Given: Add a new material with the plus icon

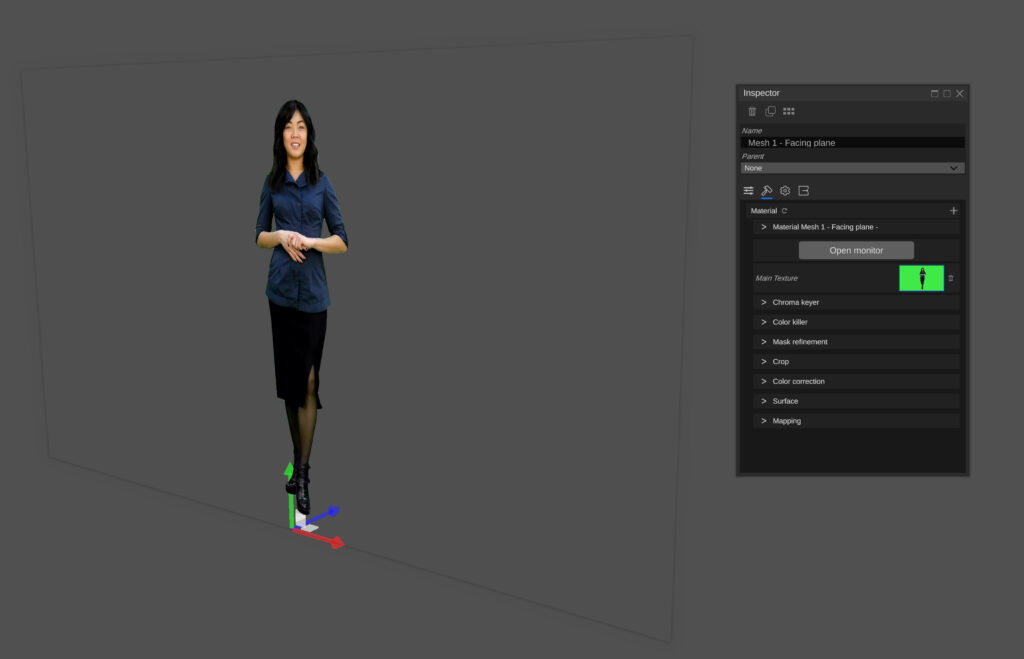Looking at the screenshot, I should (954, 210).
